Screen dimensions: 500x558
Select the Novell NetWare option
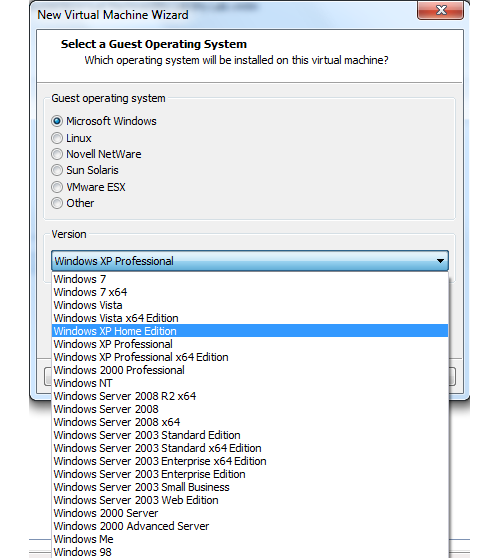pyautogui.click(x=57, y=154)
